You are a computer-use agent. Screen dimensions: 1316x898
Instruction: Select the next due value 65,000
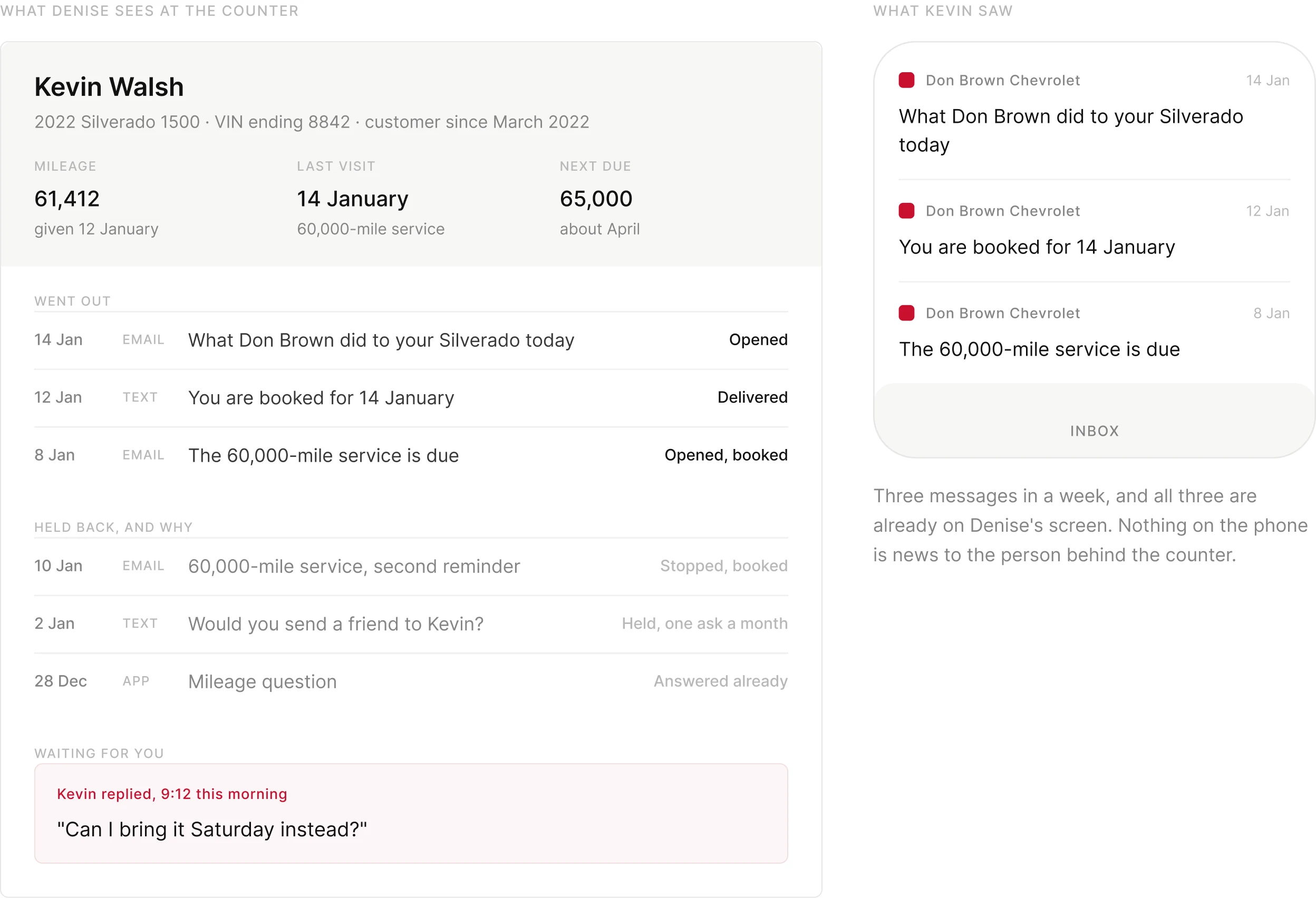(596, 199)
